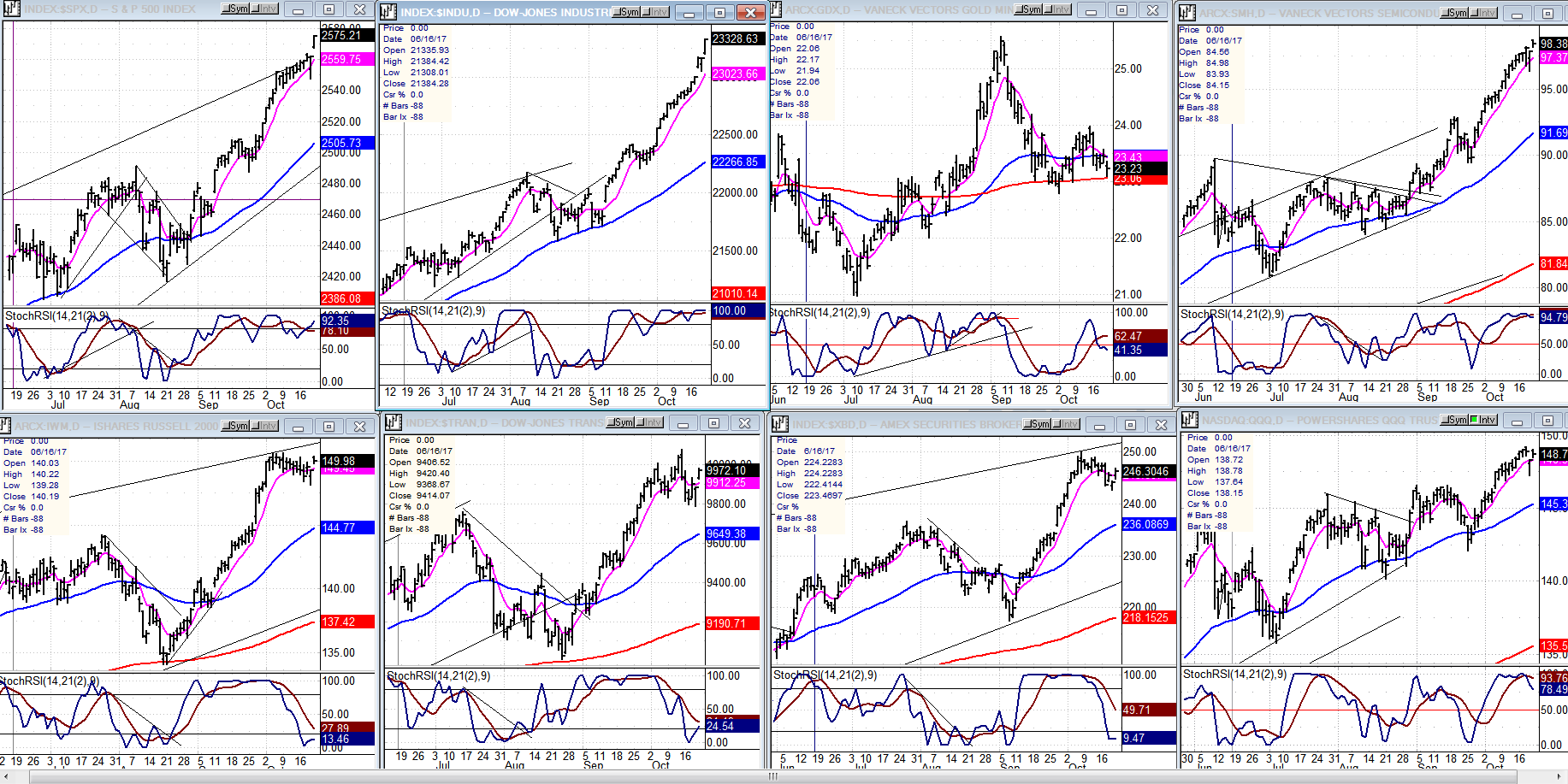Toggle Intv checkbox in SMH Semiconductor window
1568x784 pixels.
(x=1482, y=13)
